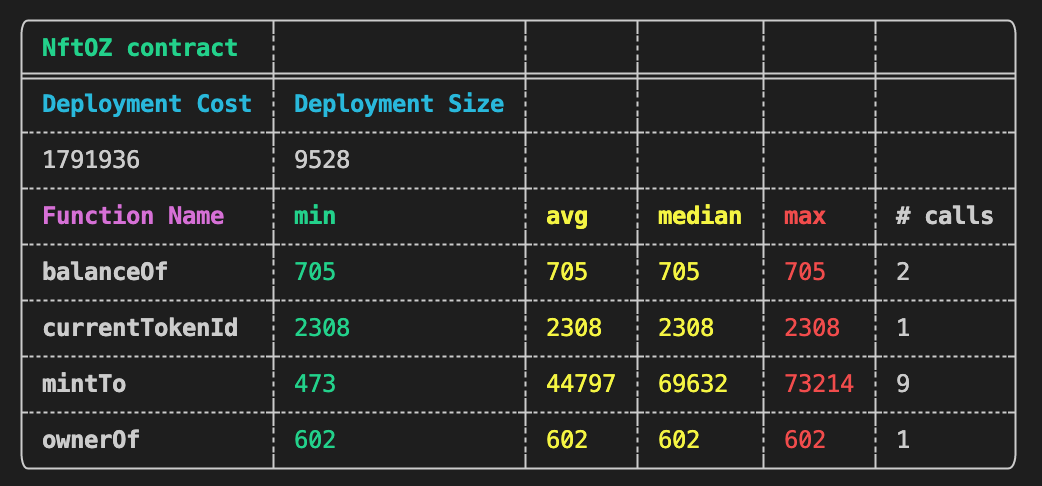Select the currentTokenId function name
This screenshot has width=1042, height=486.
click(139, 328)
